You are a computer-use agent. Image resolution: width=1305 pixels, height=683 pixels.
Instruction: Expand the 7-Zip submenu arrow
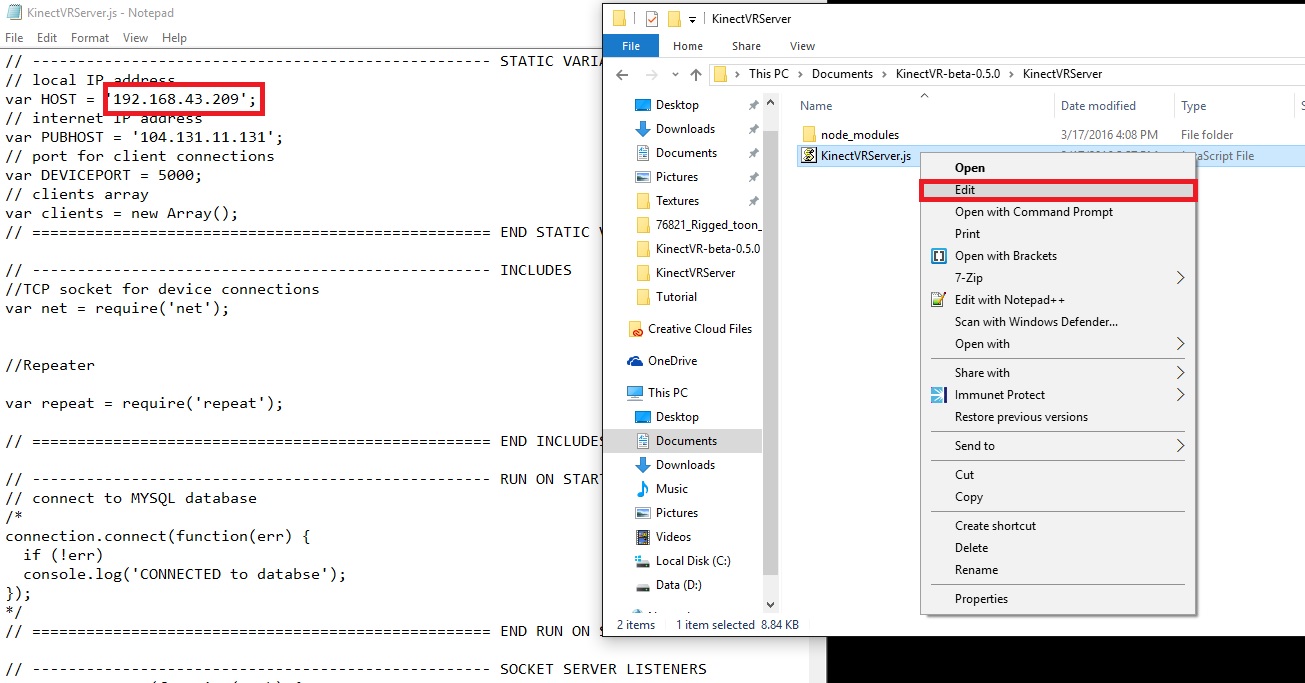coord(1180,278)
